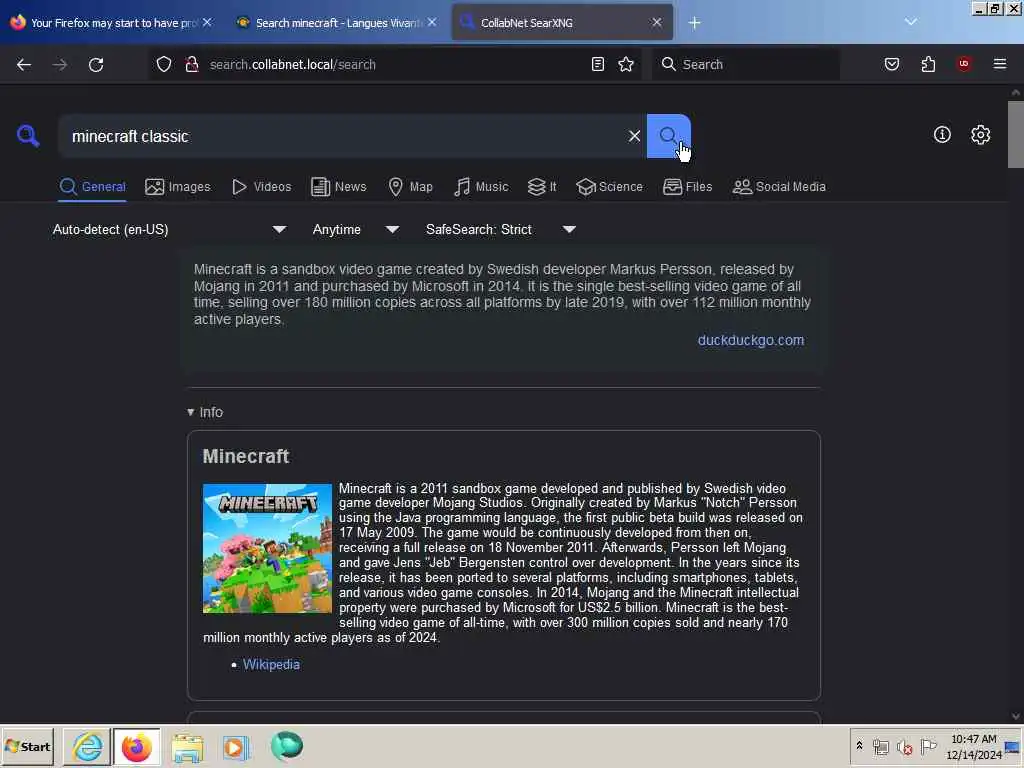
Task: Select the Science search category
Action: pos(609,187)
